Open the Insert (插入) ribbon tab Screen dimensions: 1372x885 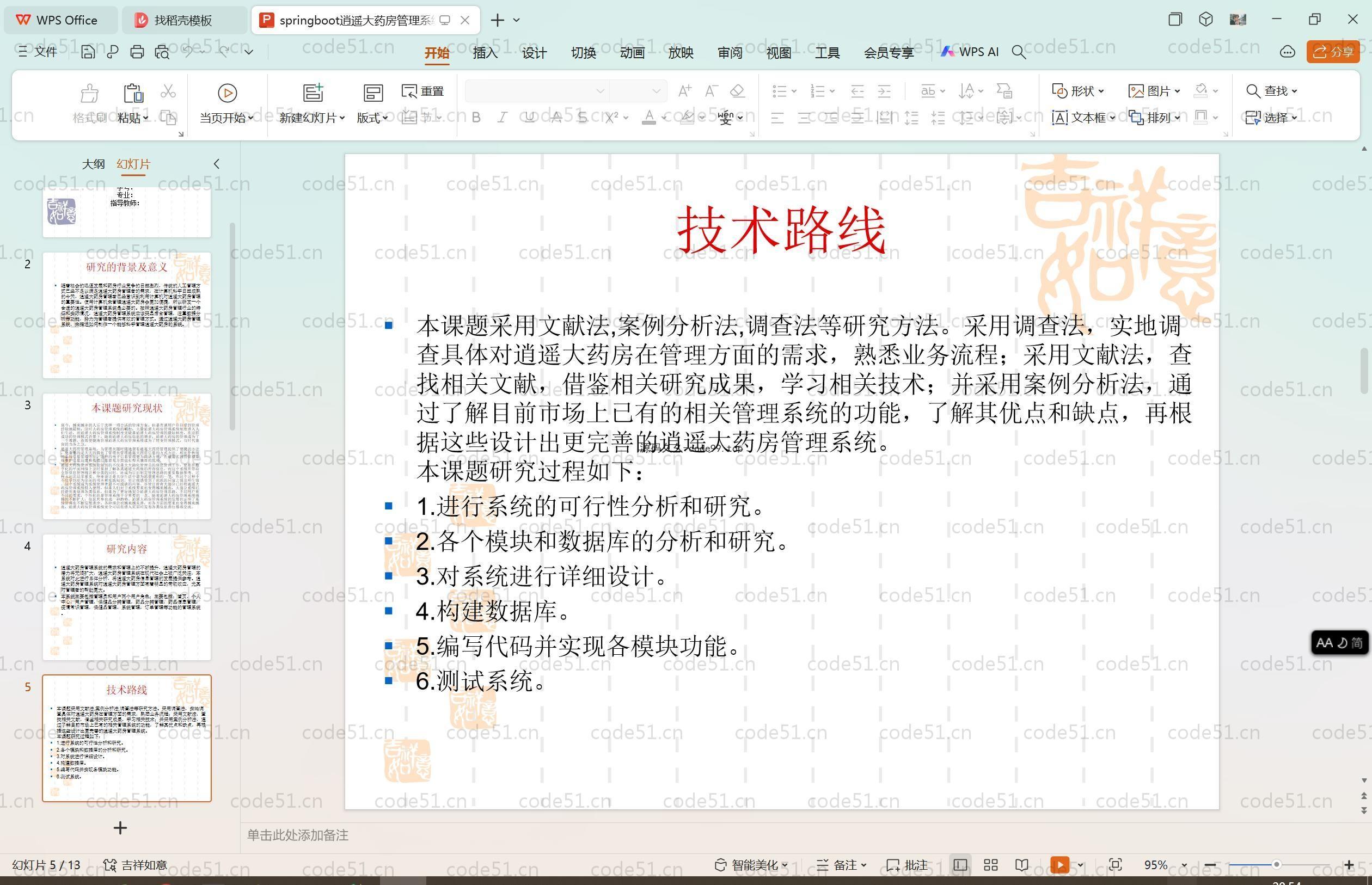tap(485, 53)
